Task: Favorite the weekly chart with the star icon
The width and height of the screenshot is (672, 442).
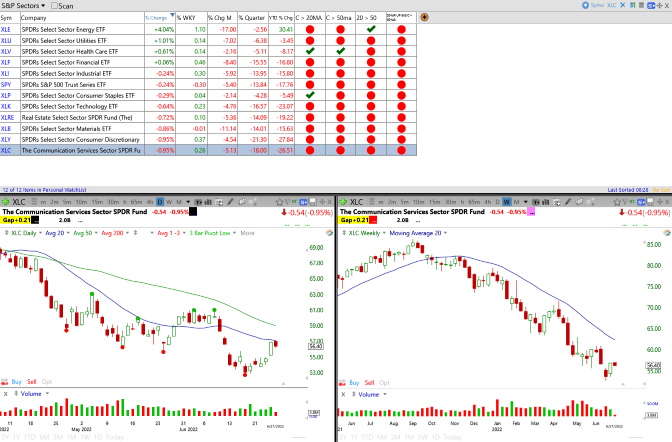Action: [617, 202]
